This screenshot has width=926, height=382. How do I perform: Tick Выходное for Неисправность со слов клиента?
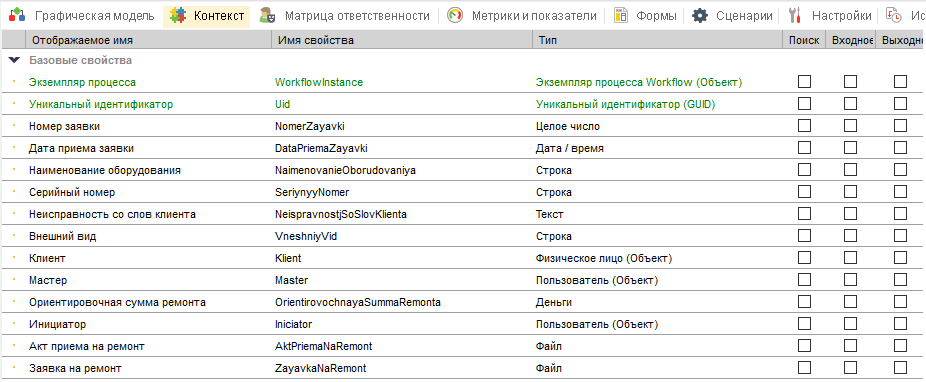tap(901, 213)
